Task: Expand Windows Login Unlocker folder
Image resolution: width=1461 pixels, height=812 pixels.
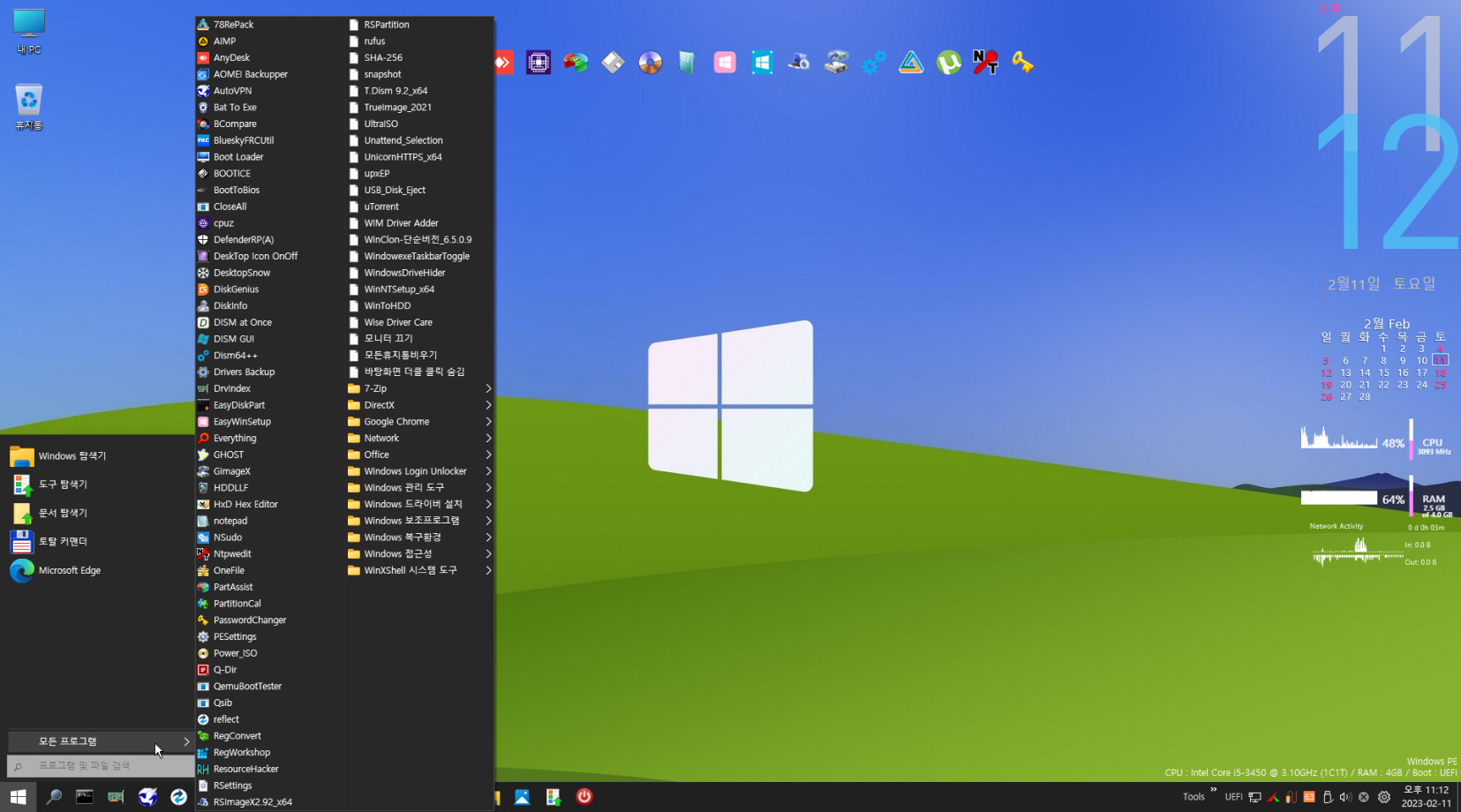Action: click(420, 471)
